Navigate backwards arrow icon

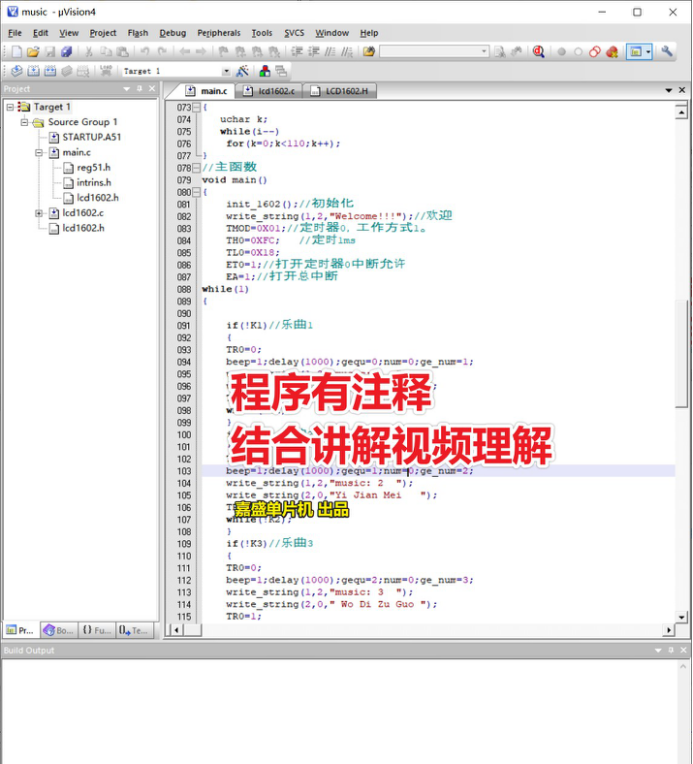(184, 52)
